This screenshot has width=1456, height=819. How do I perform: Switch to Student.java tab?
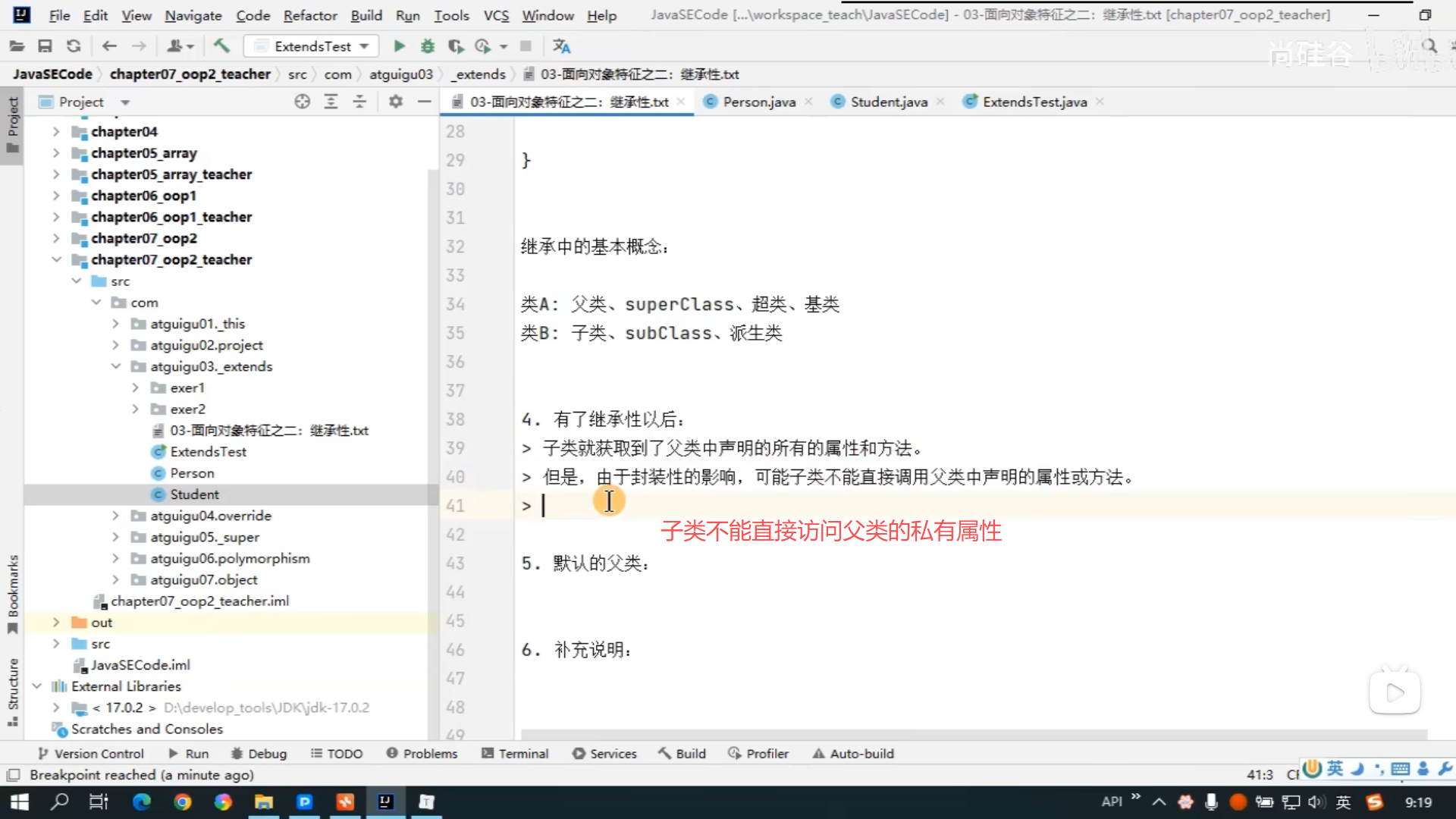888,102
